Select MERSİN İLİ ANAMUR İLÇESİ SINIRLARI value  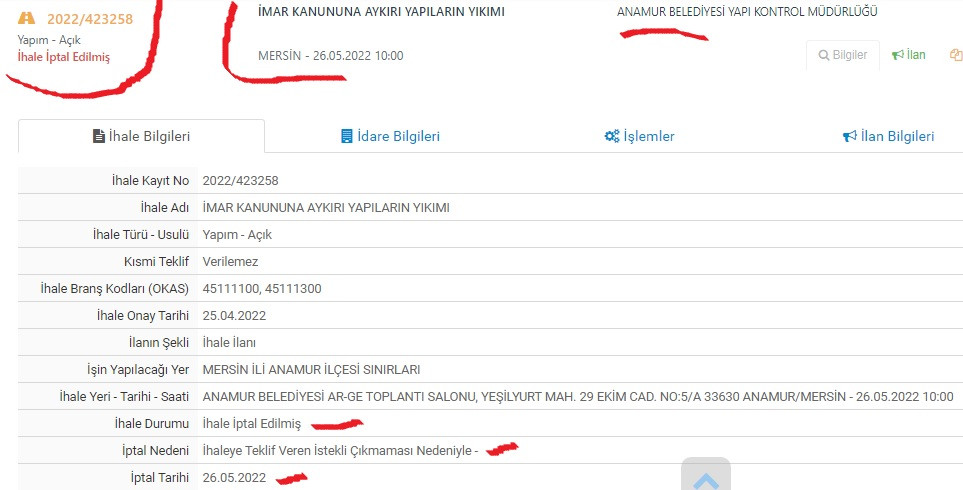pos(311,370)
